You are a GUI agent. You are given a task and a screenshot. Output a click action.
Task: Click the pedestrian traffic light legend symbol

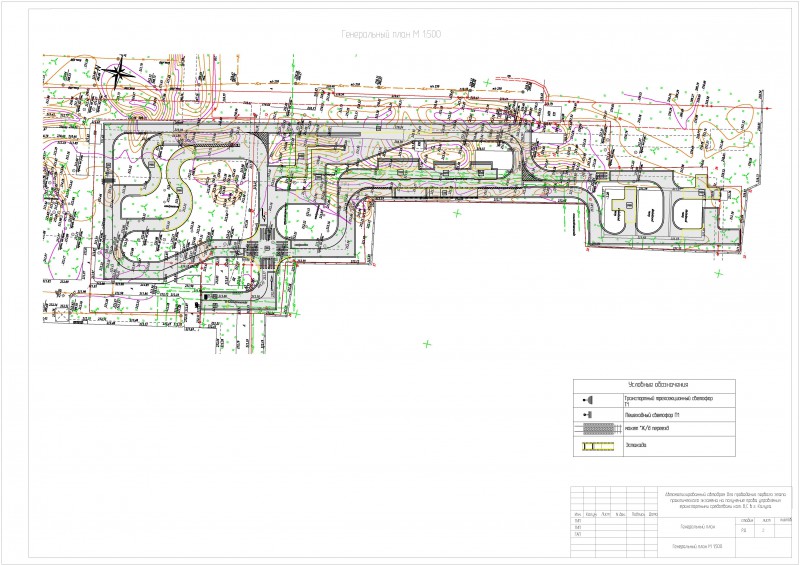click(588, 415)
